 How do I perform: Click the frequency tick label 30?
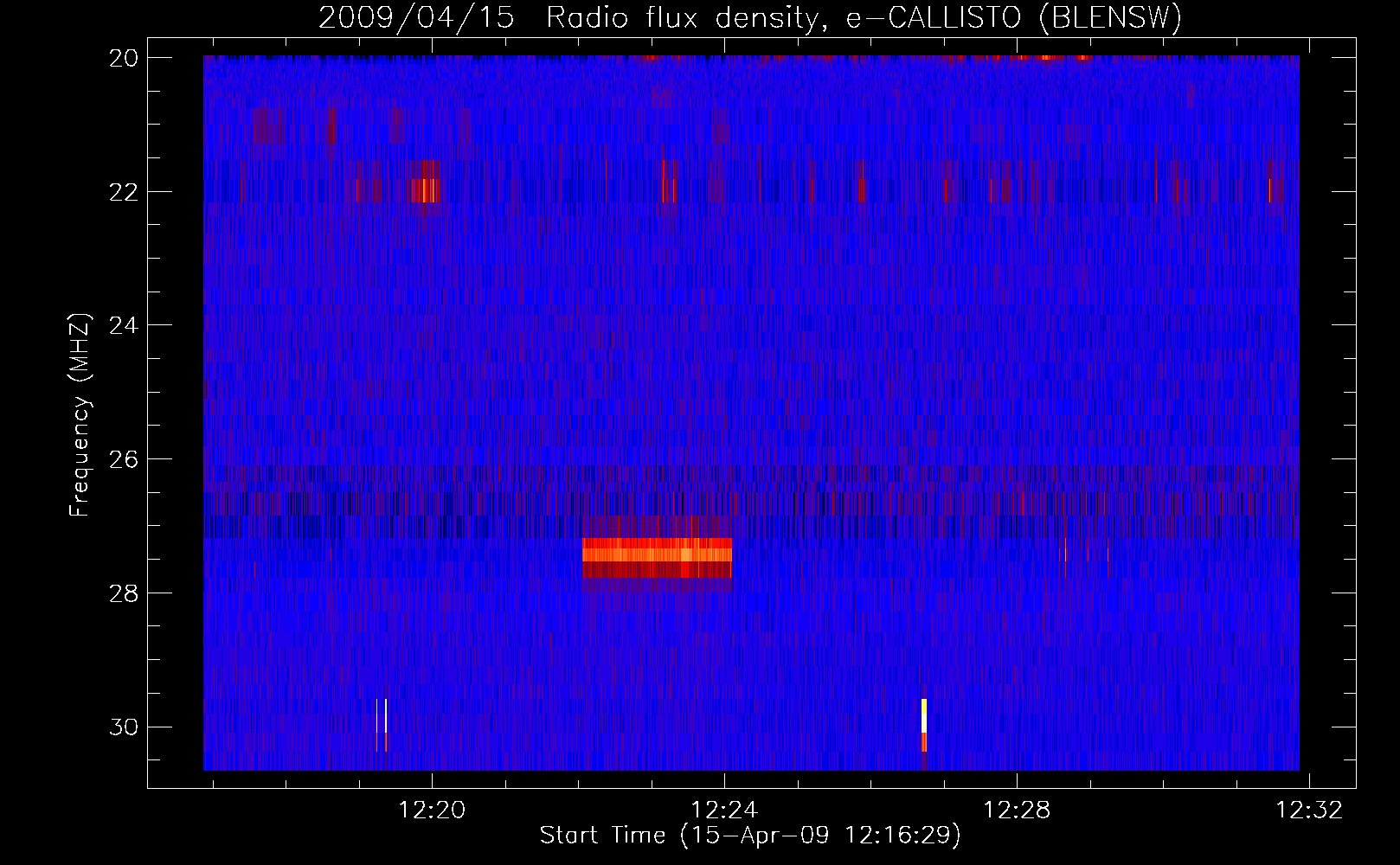coord(124,727)
